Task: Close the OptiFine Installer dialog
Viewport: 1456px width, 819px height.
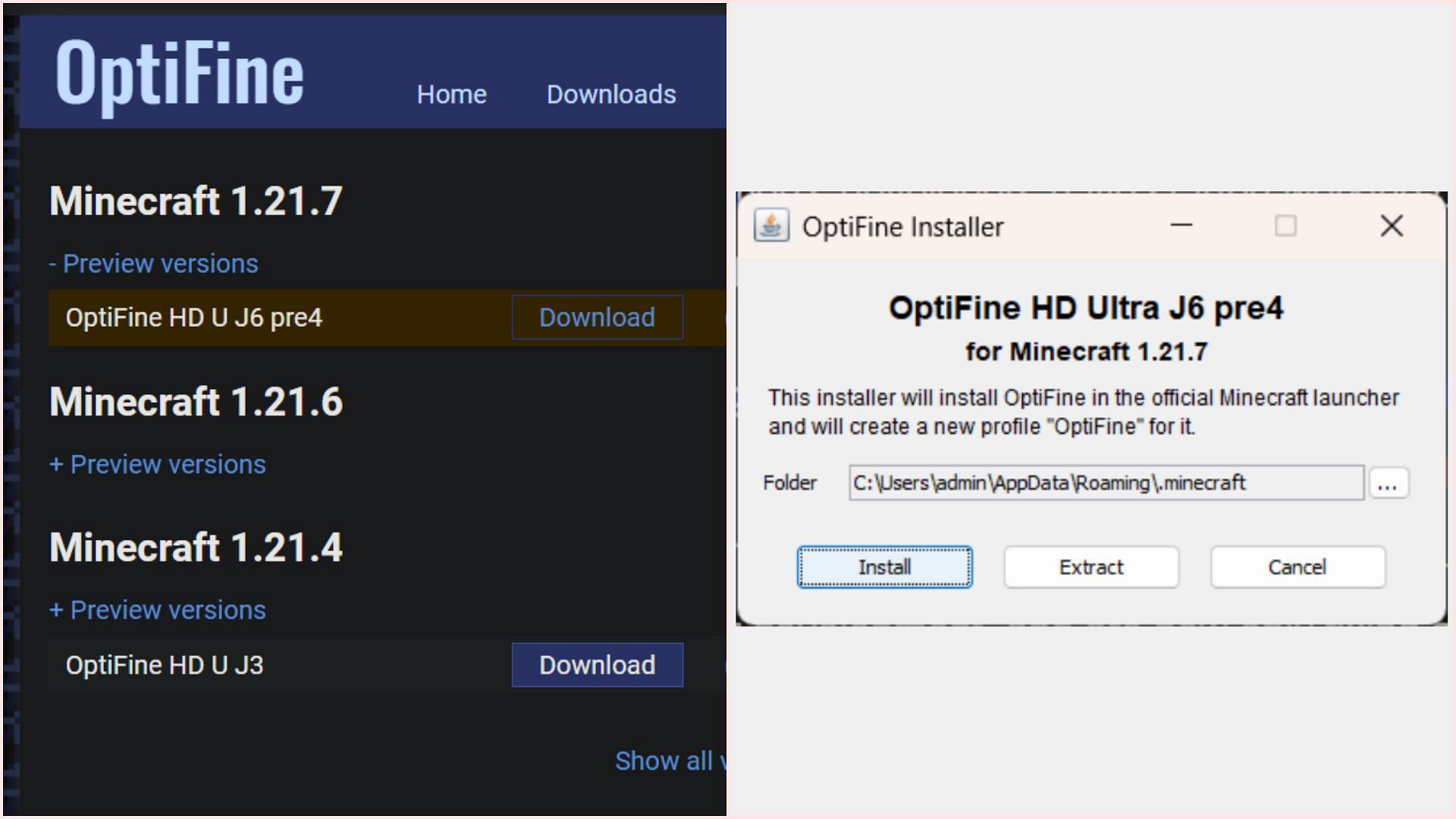Action: coord(1392,226)
